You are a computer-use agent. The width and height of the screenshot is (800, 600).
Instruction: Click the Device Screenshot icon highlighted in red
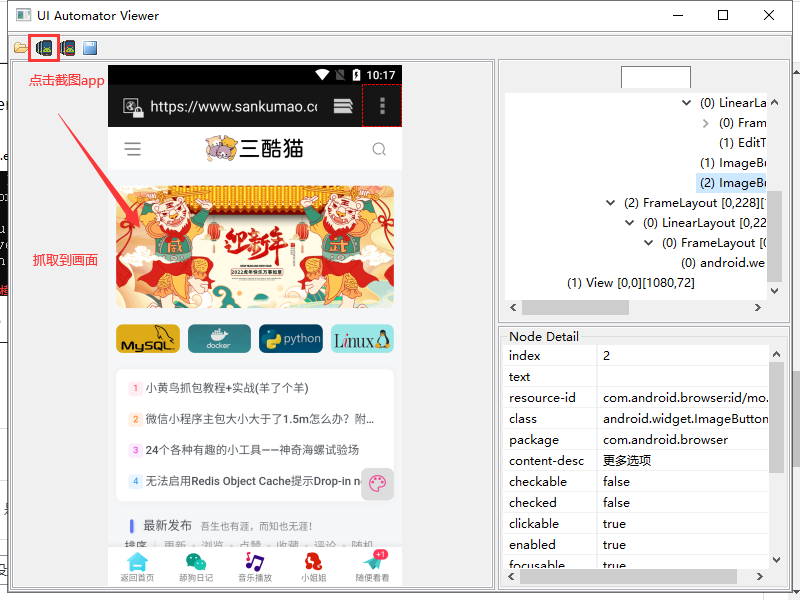click(44, 48)
